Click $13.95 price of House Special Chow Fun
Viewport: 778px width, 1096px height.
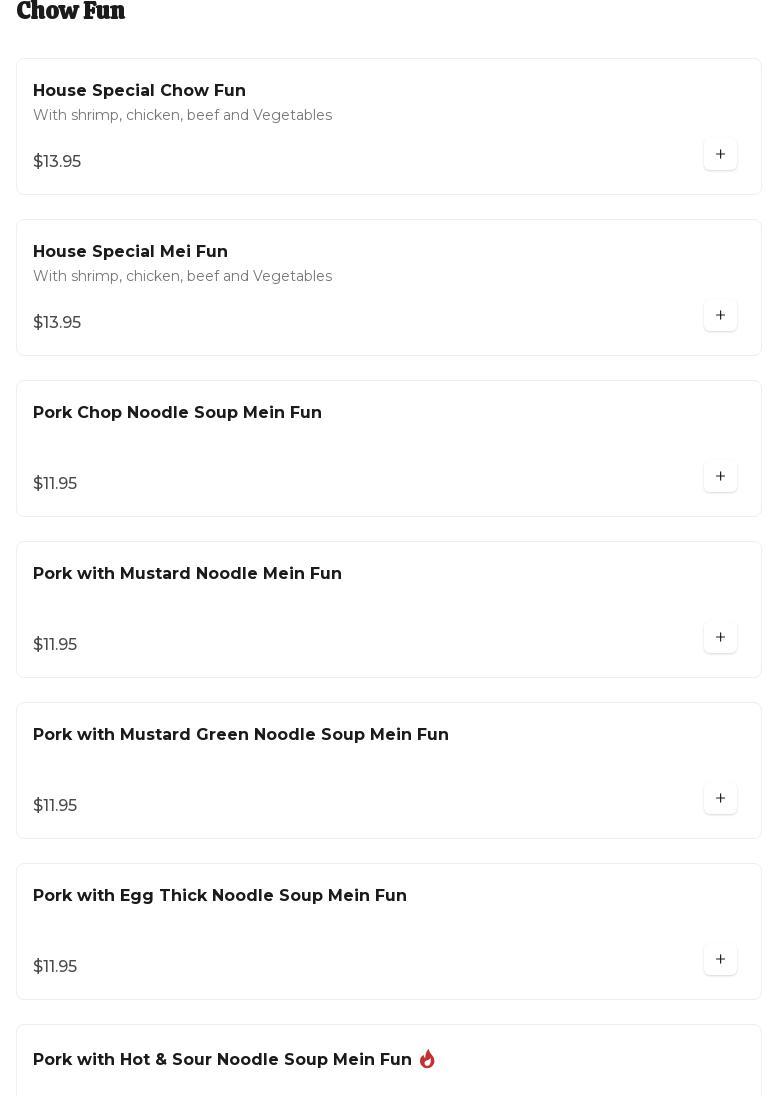tap(57, 162)
